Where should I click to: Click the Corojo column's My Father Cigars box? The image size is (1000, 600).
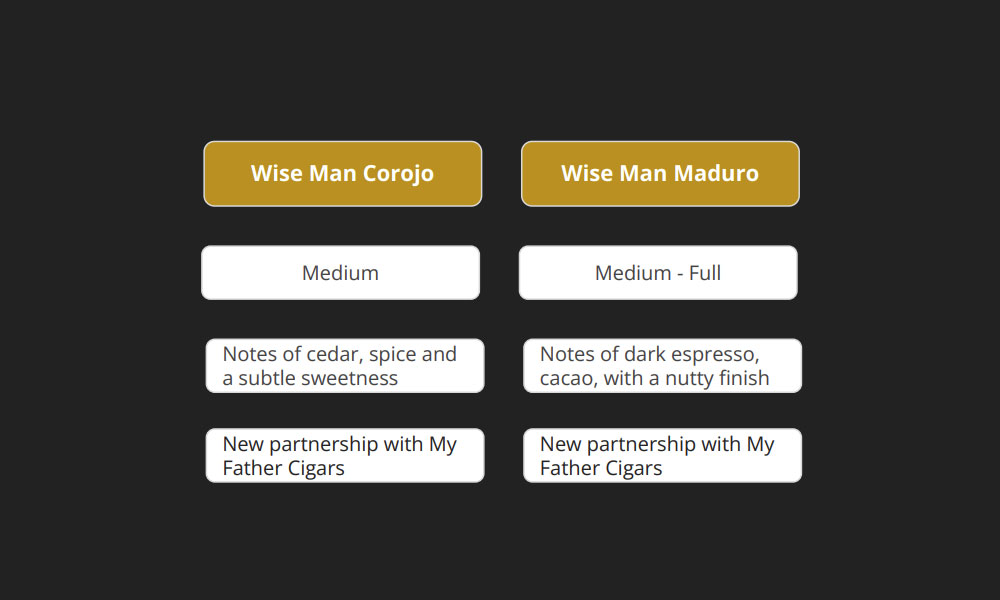point(345,455)
